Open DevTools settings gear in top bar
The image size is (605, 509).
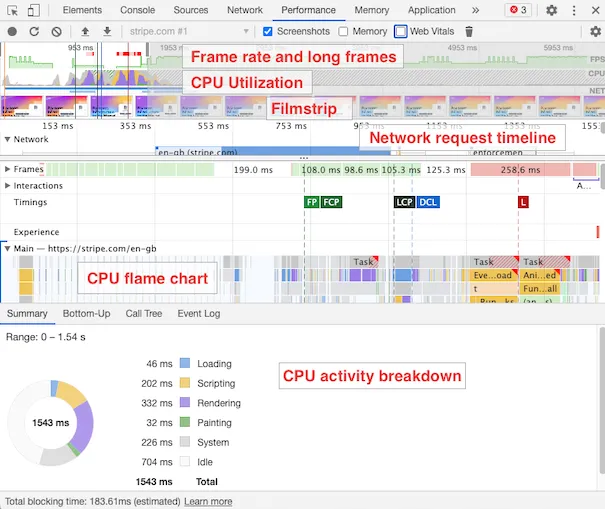click(x=552, y=10)
